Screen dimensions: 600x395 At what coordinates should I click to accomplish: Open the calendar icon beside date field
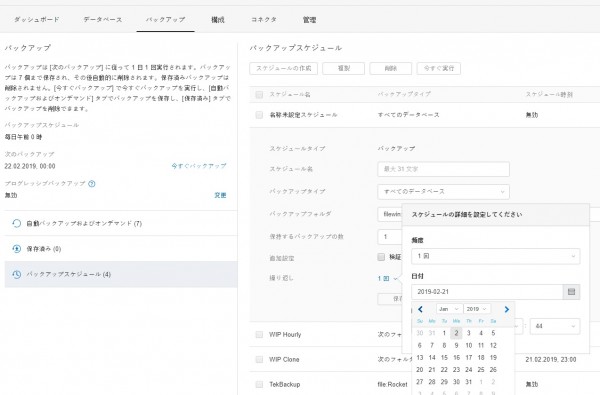[571, 292]
